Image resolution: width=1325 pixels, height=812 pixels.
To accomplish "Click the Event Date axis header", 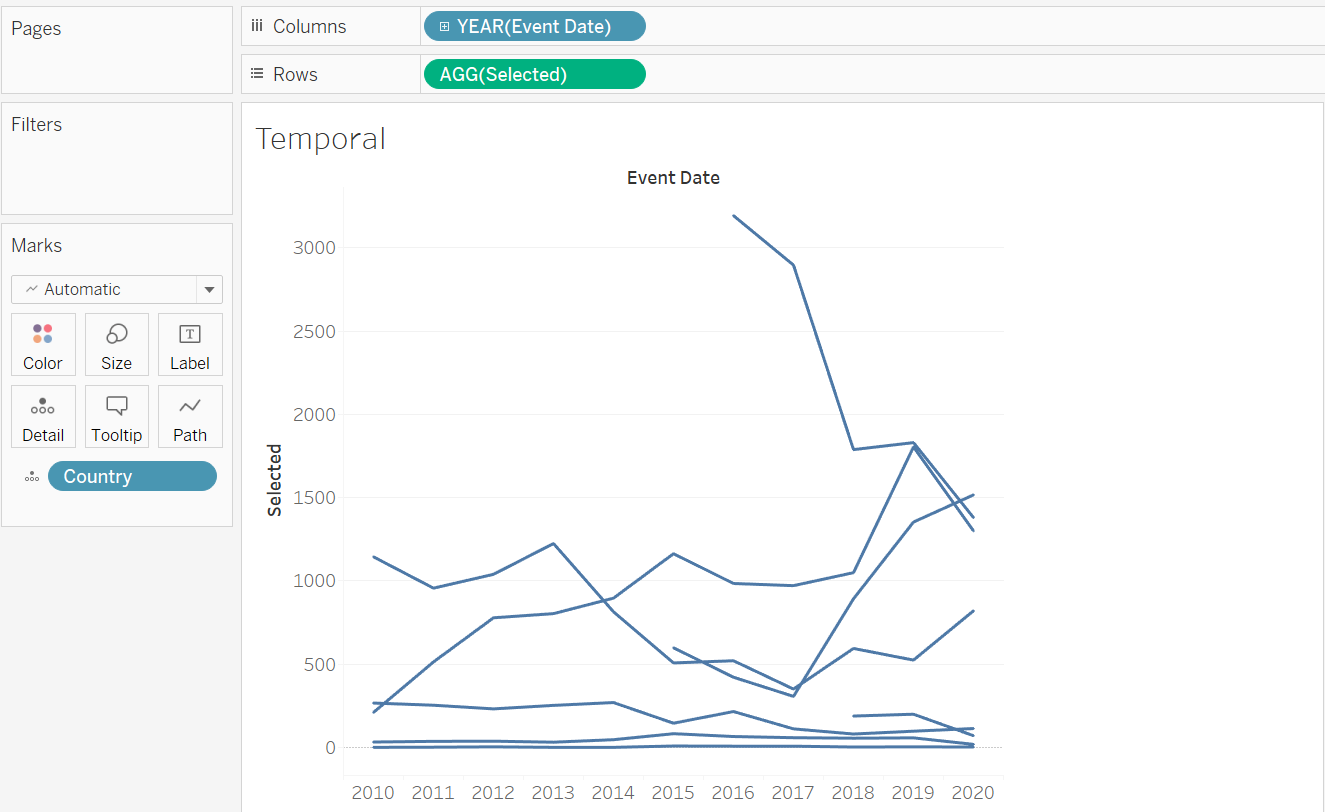I will 673,178.
